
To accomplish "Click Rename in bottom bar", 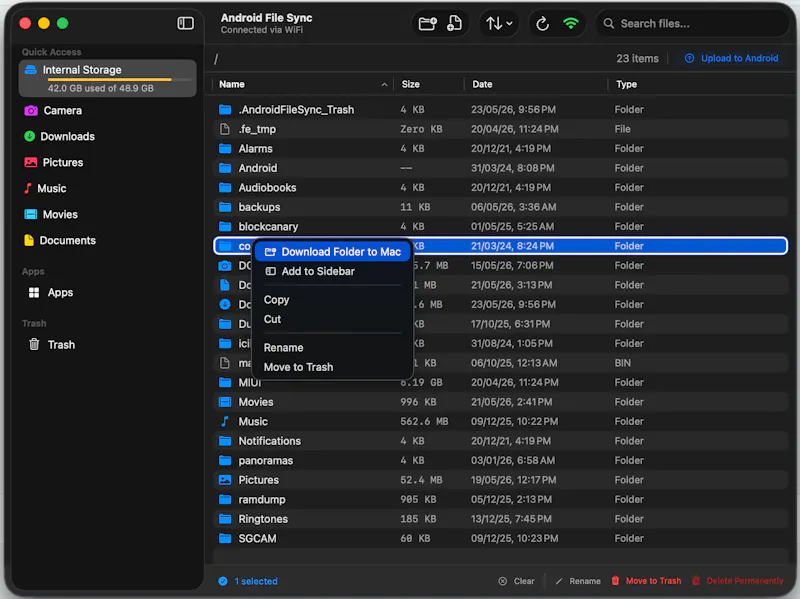I will pyautogui.click(x=578, y=581).
